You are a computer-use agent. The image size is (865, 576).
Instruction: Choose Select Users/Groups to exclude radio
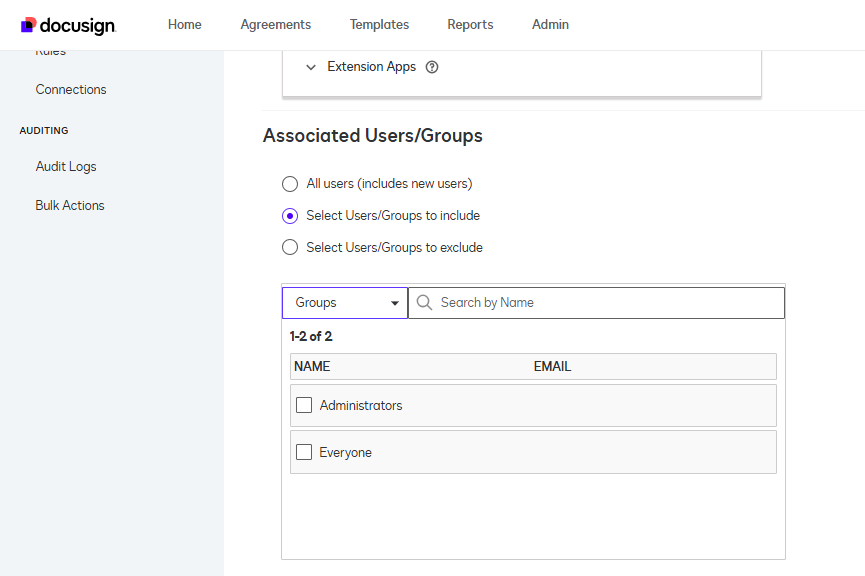(x=290, y=247)
